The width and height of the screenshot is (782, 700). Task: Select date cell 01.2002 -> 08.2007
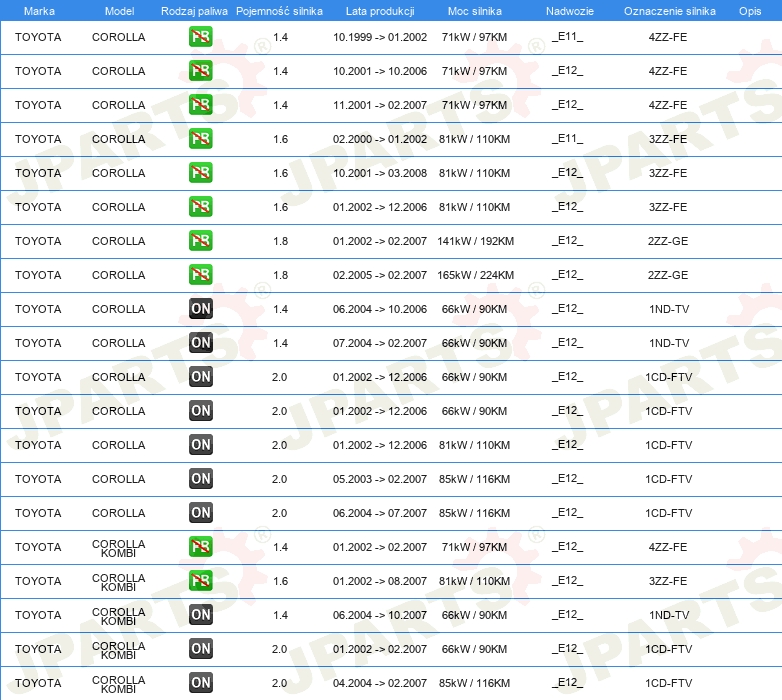tap(380, 581)
